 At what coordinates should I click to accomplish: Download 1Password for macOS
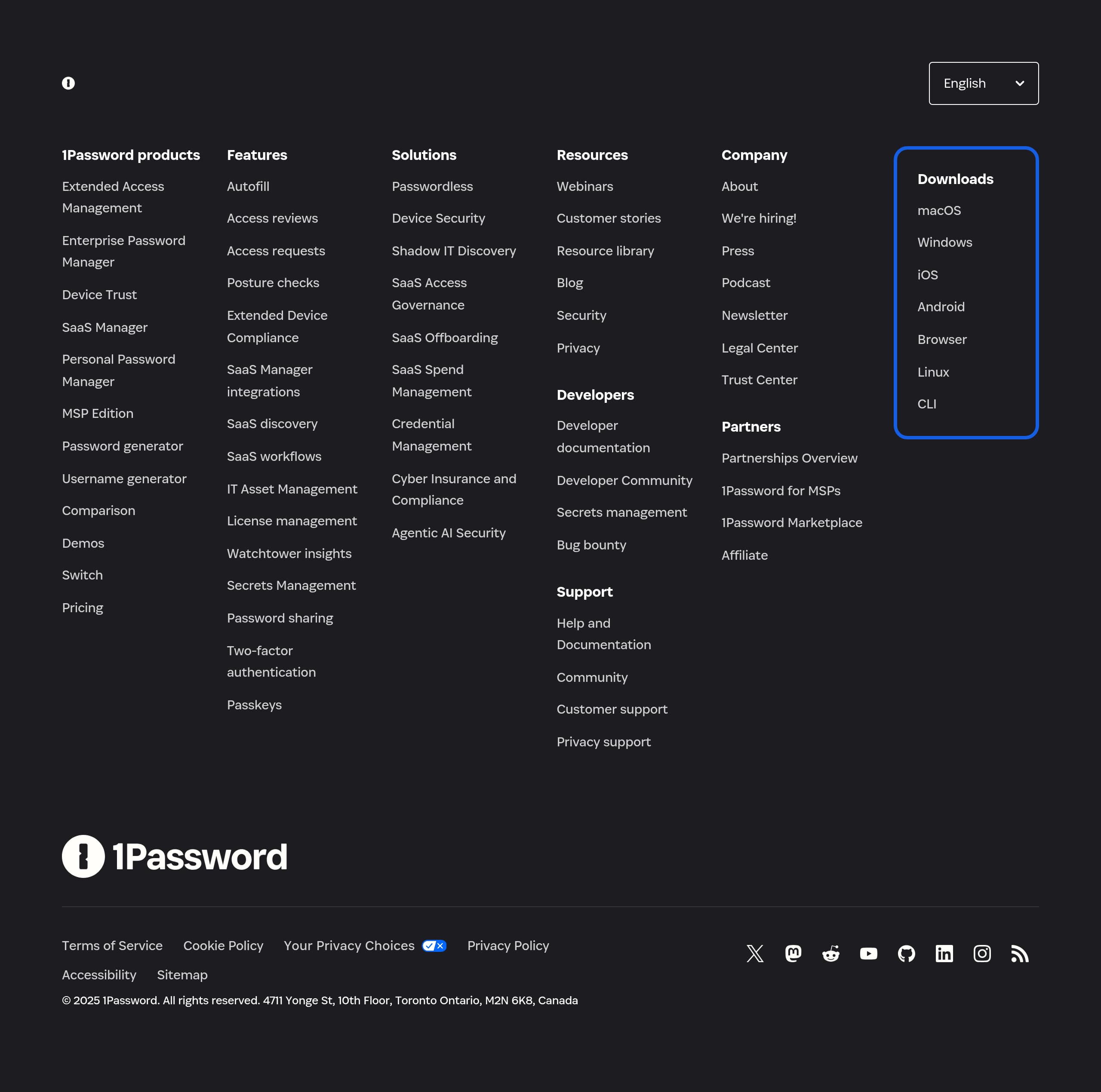[x=939, y=210]
